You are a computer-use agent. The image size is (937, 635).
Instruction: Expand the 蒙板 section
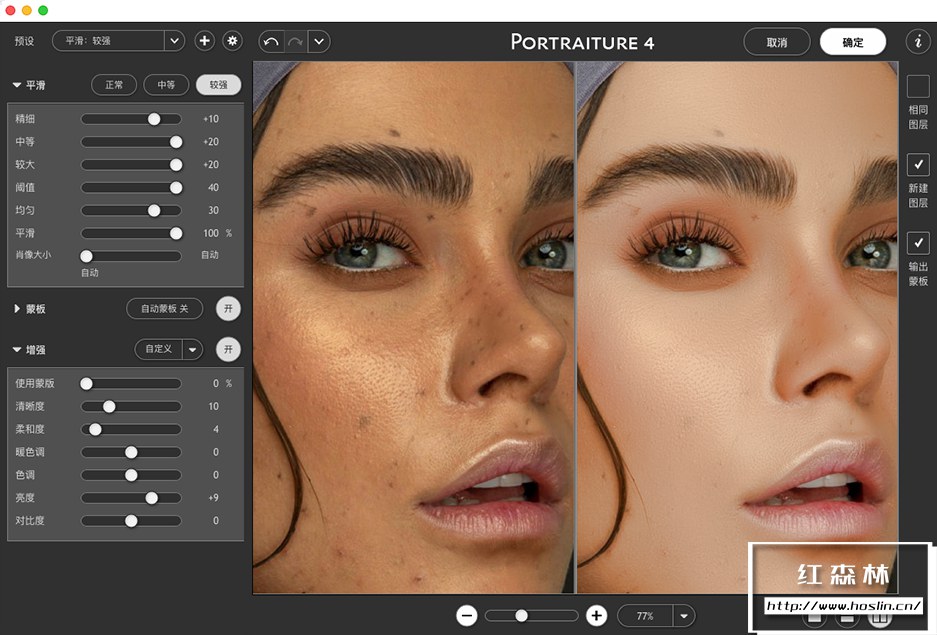pos(17,309)
